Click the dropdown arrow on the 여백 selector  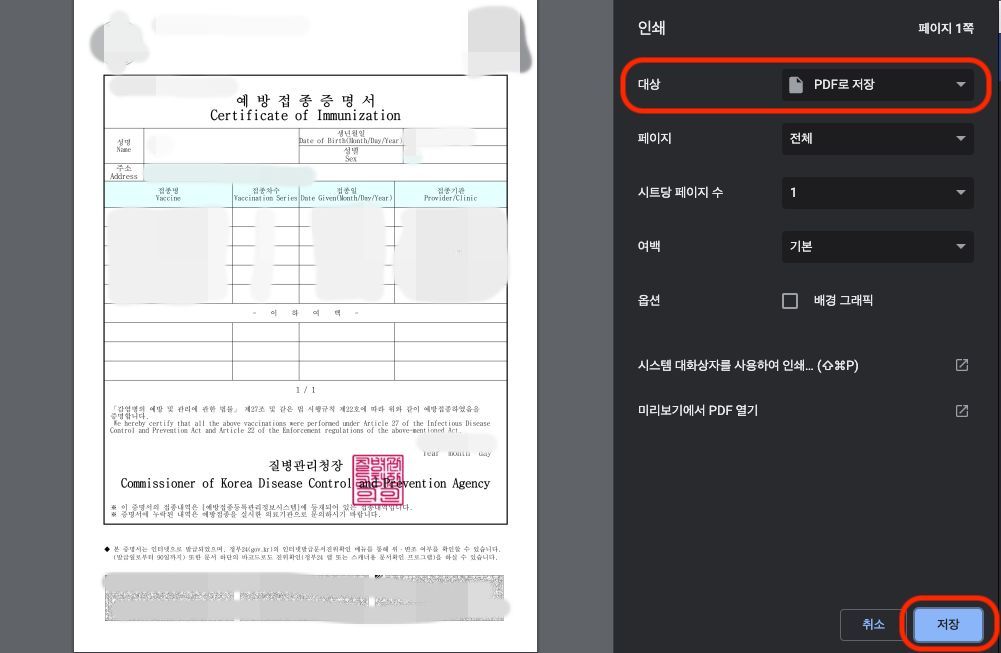962,247
